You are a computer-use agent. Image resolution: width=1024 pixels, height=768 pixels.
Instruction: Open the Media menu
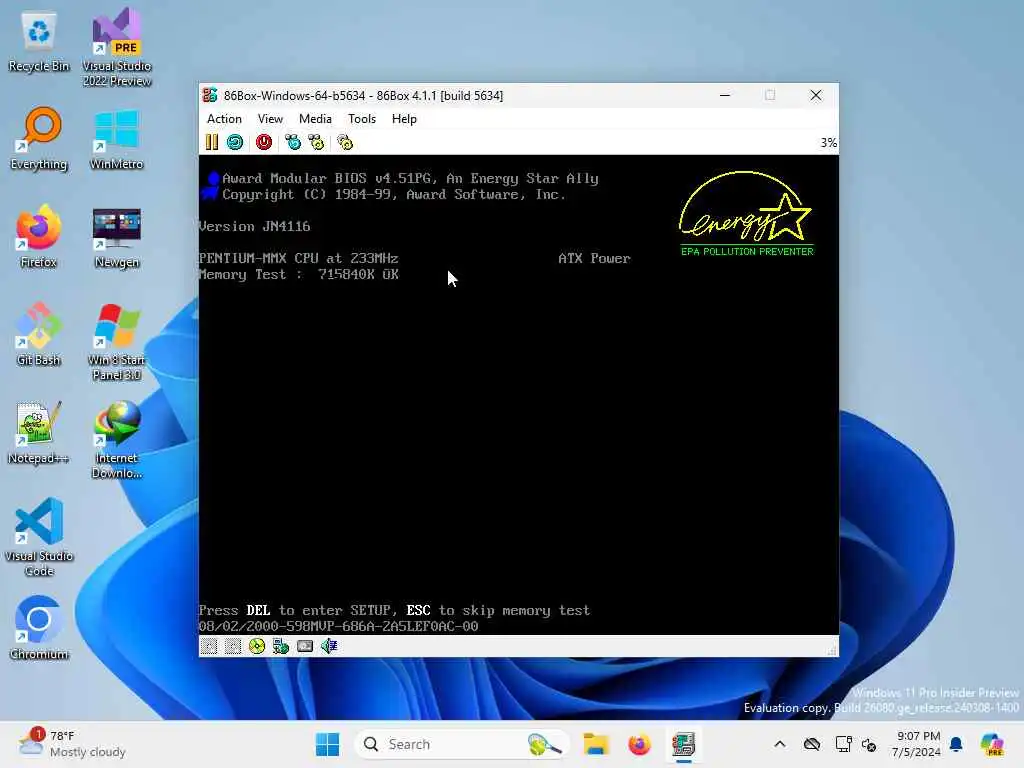(315, 119)
